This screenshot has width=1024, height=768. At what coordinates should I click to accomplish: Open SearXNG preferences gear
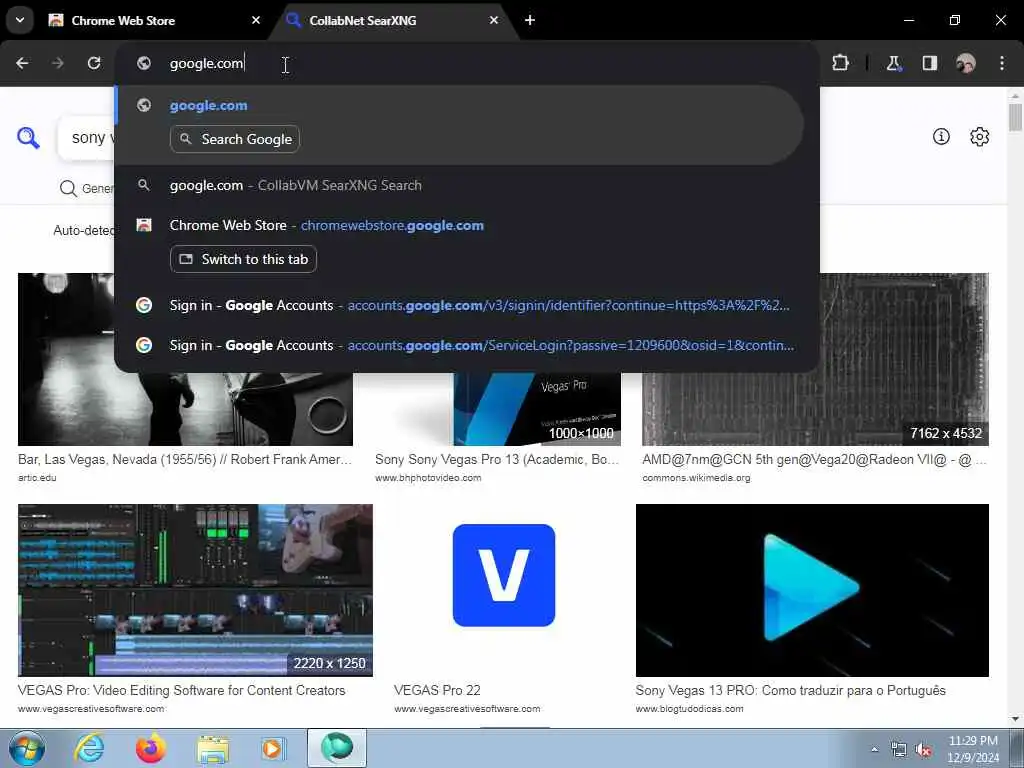pos(980,136)
